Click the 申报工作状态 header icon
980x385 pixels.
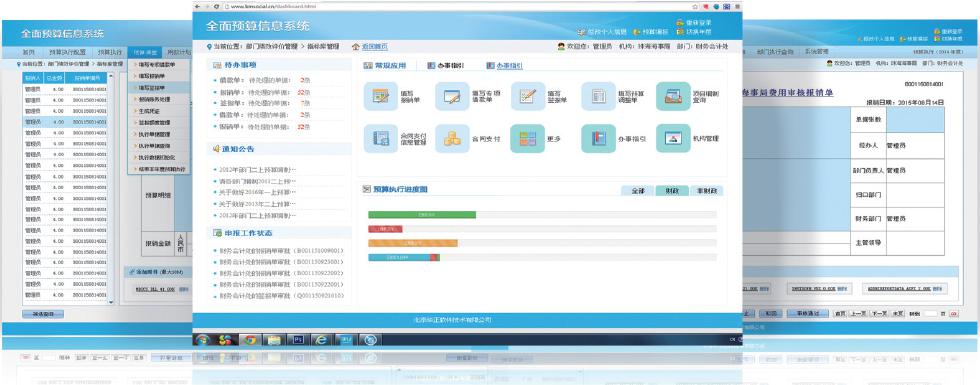pyautogui.click(x=218, y=232)
